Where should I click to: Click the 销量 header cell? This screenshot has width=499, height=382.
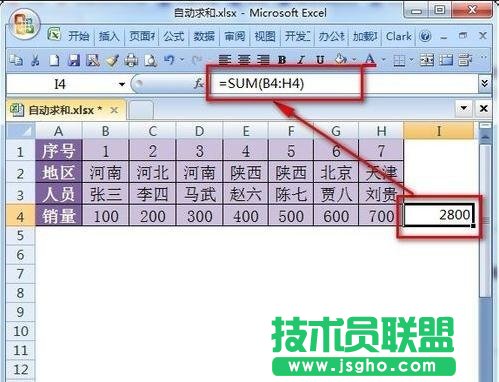59,216
